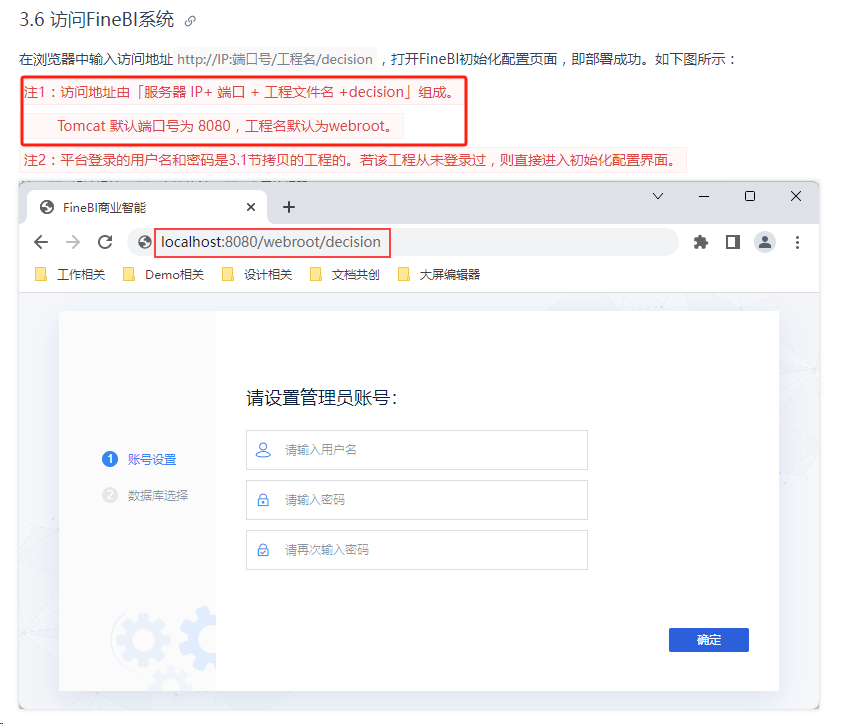Click the Tomcat 默认端口号为 8080 text
Screen dimensions: 842x724
point(144,126)
